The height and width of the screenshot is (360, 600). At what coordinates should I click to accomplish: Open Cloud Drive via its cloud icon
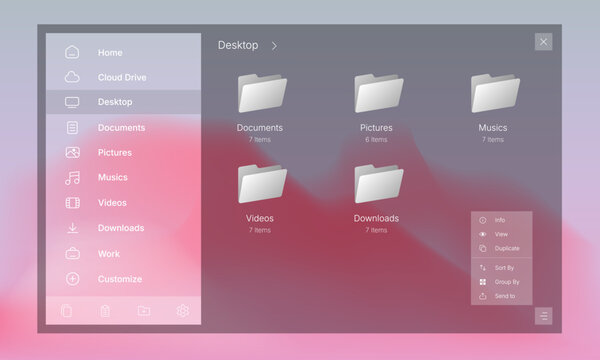click(x=72, y=77)
